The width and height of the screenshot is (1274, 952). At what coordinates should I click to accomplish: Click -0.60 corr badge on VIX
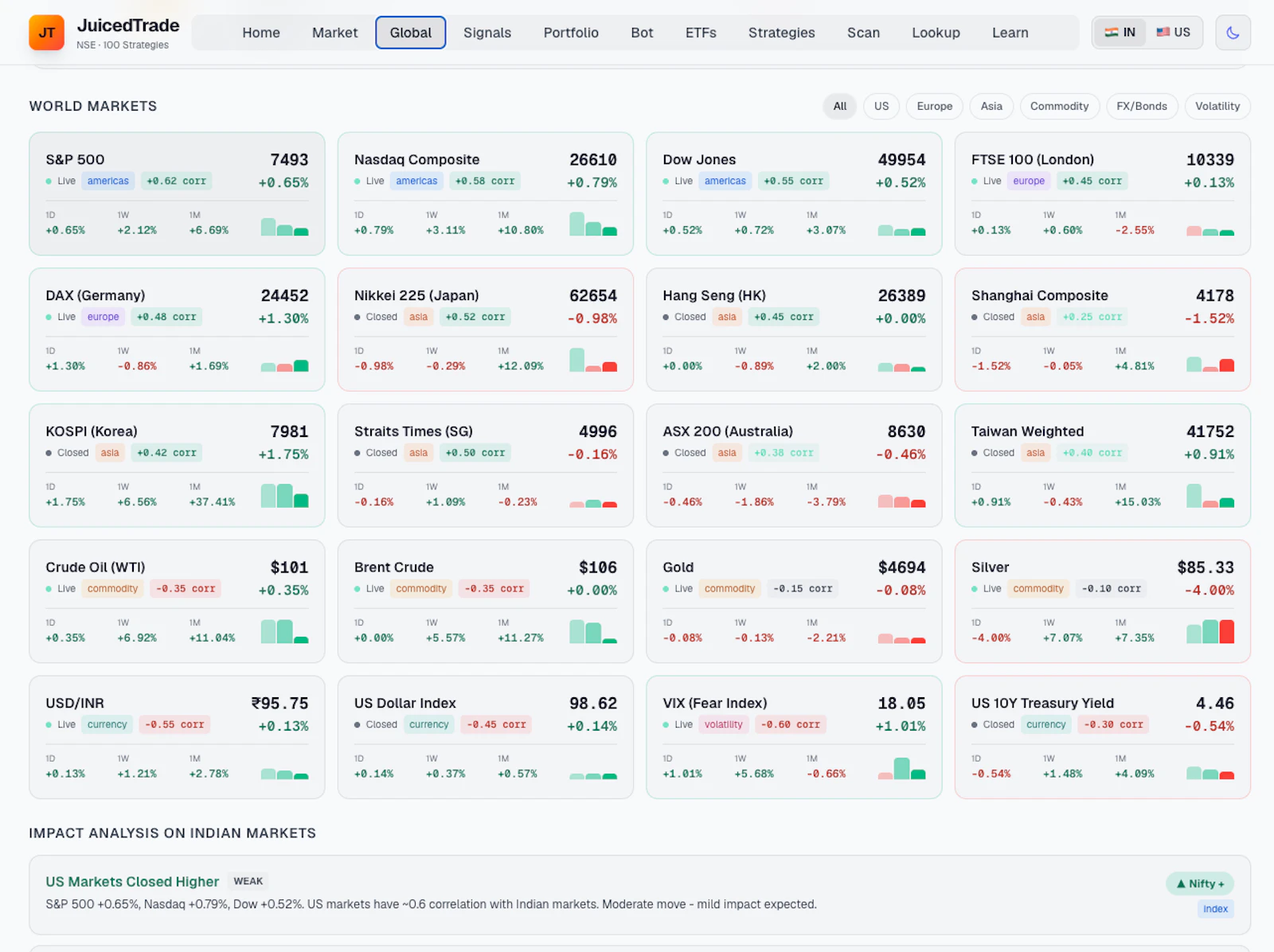[790, 725]
